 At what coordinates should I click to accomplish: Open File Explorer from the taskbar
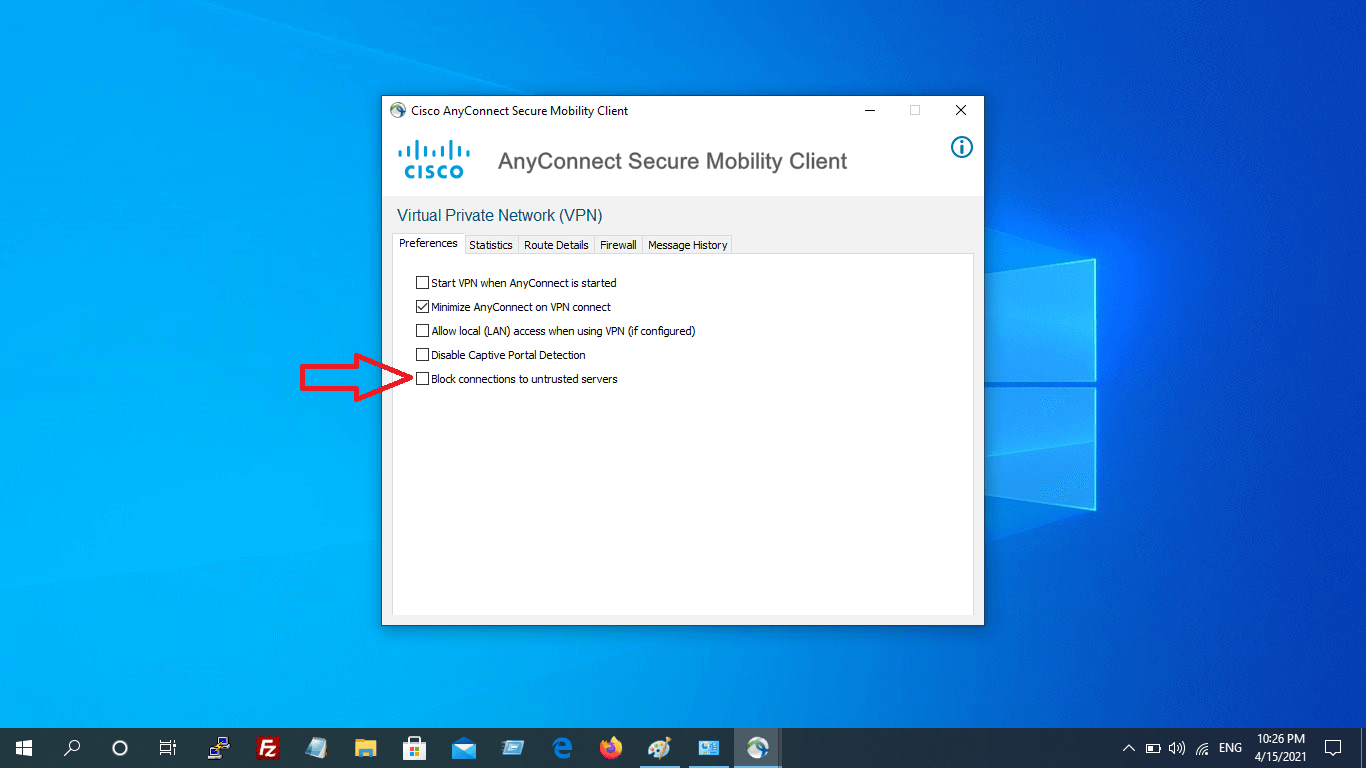pos(366,748)
